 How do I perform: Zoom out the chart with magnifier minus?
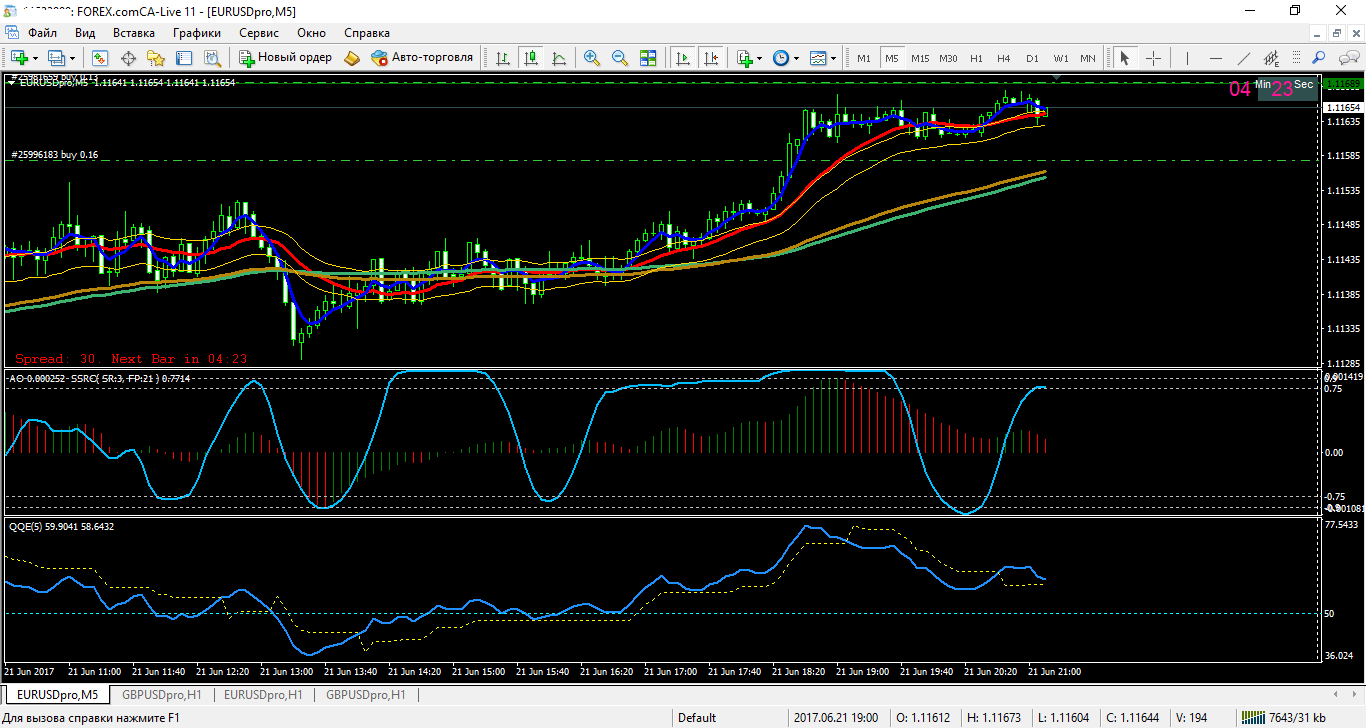coord(620,58)
